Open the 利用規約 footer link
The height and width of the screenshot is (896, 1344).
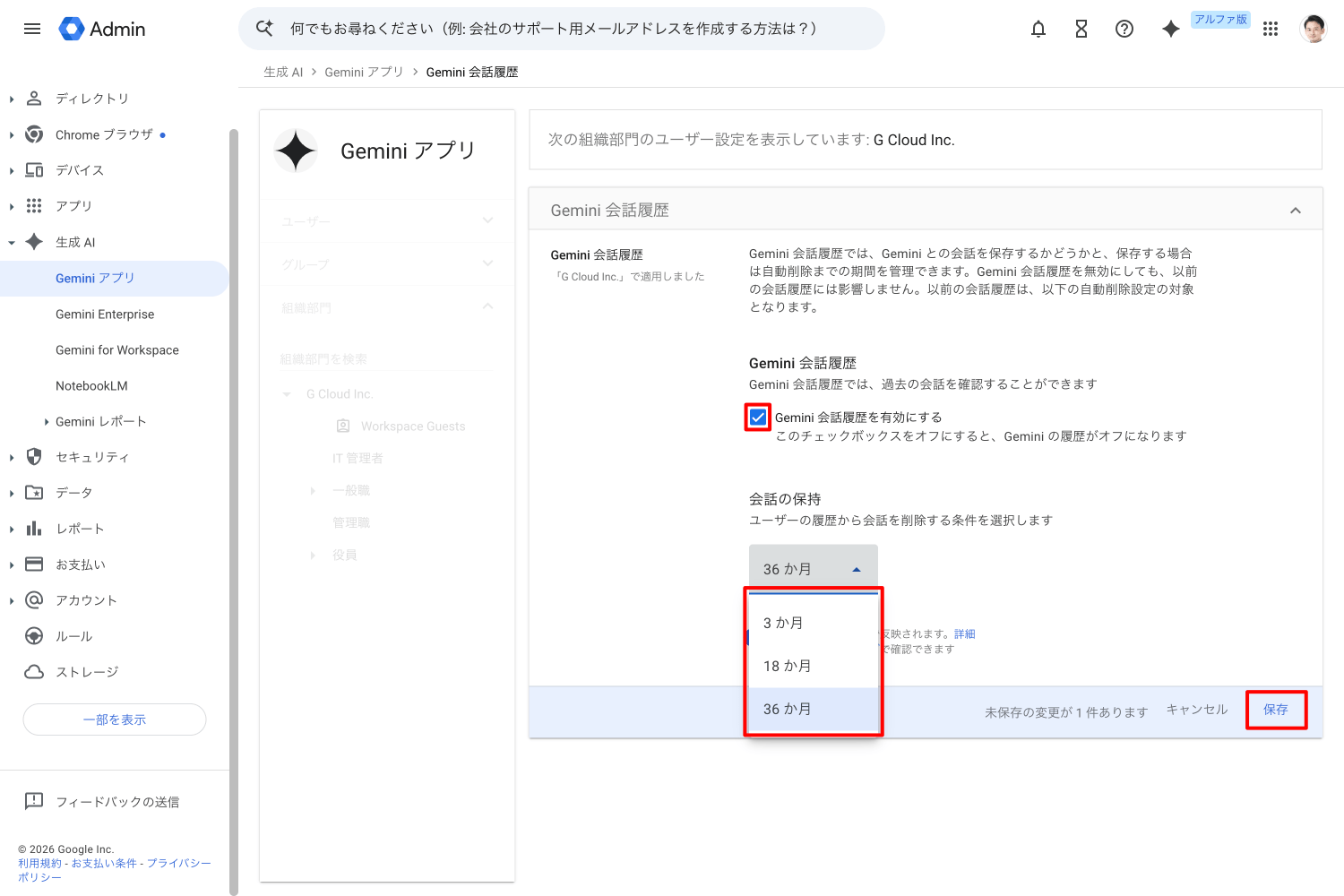point(40,864)
